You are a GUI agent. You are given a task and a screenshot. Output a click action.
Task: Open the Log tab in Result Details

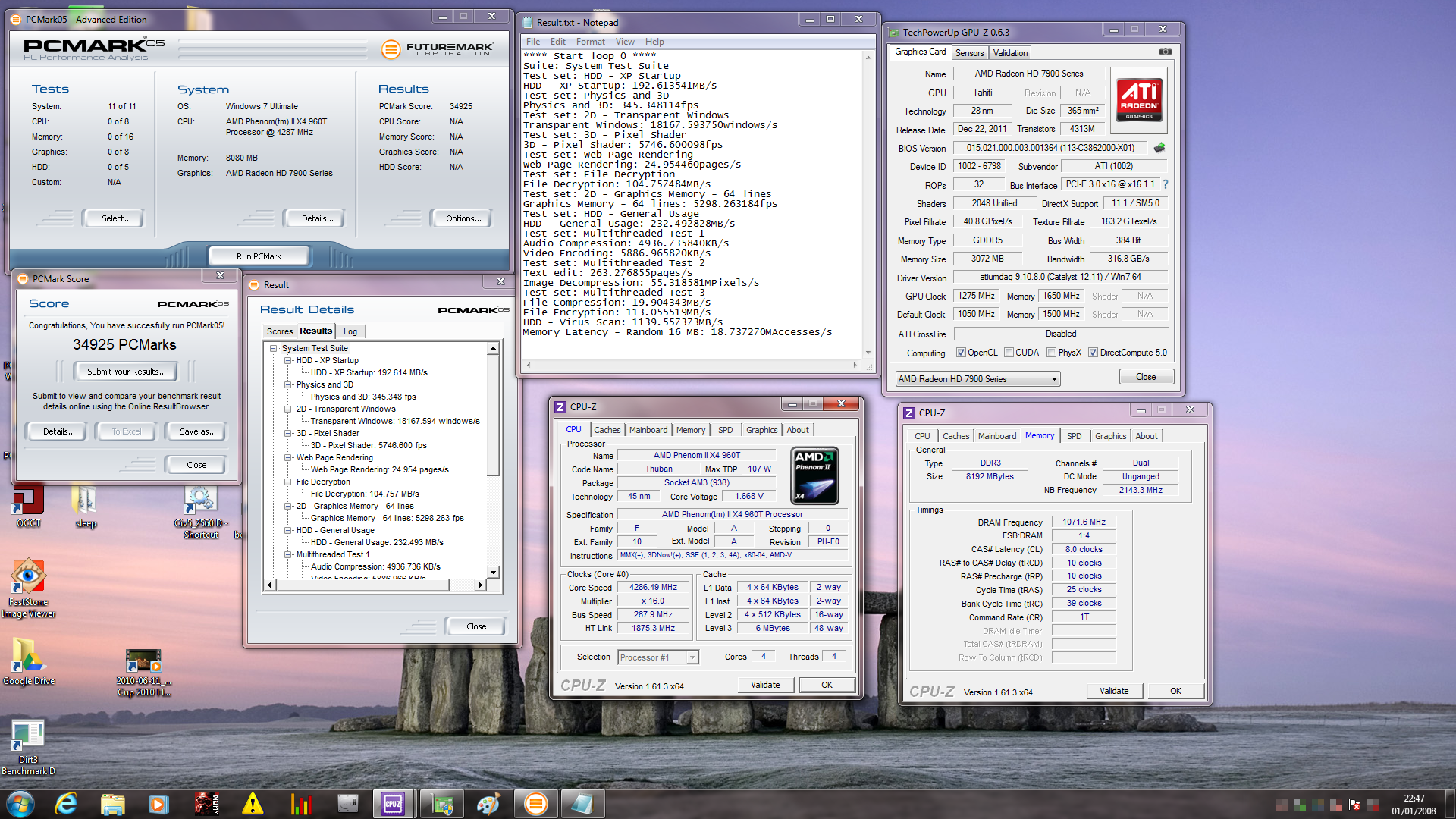pyautogui.click(x=350, y=331)
